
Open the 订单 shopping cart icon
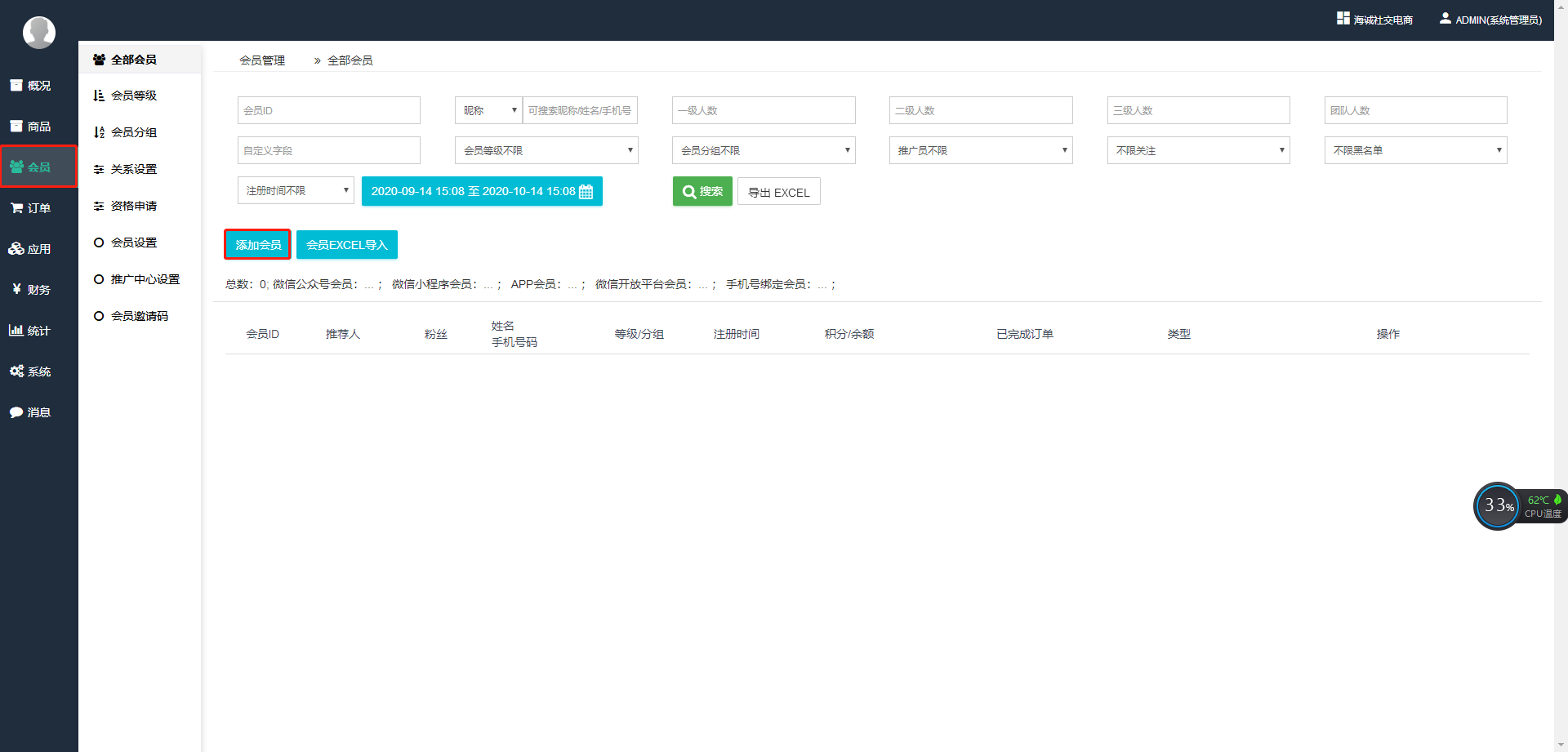tap(16, 208)
